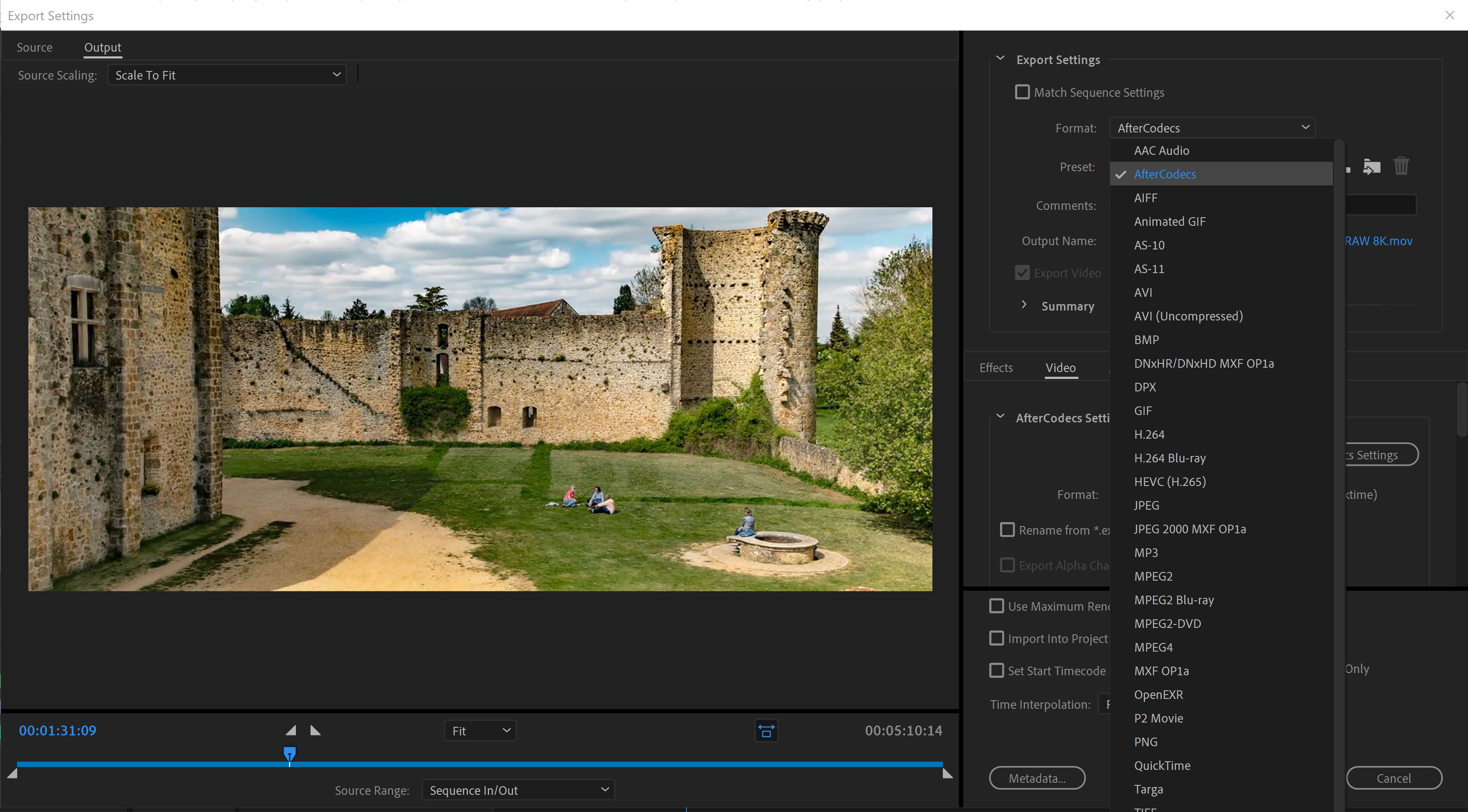Select H.264 from the format list
This screenshot has height=812, width=1468.
pos(1149,434)
